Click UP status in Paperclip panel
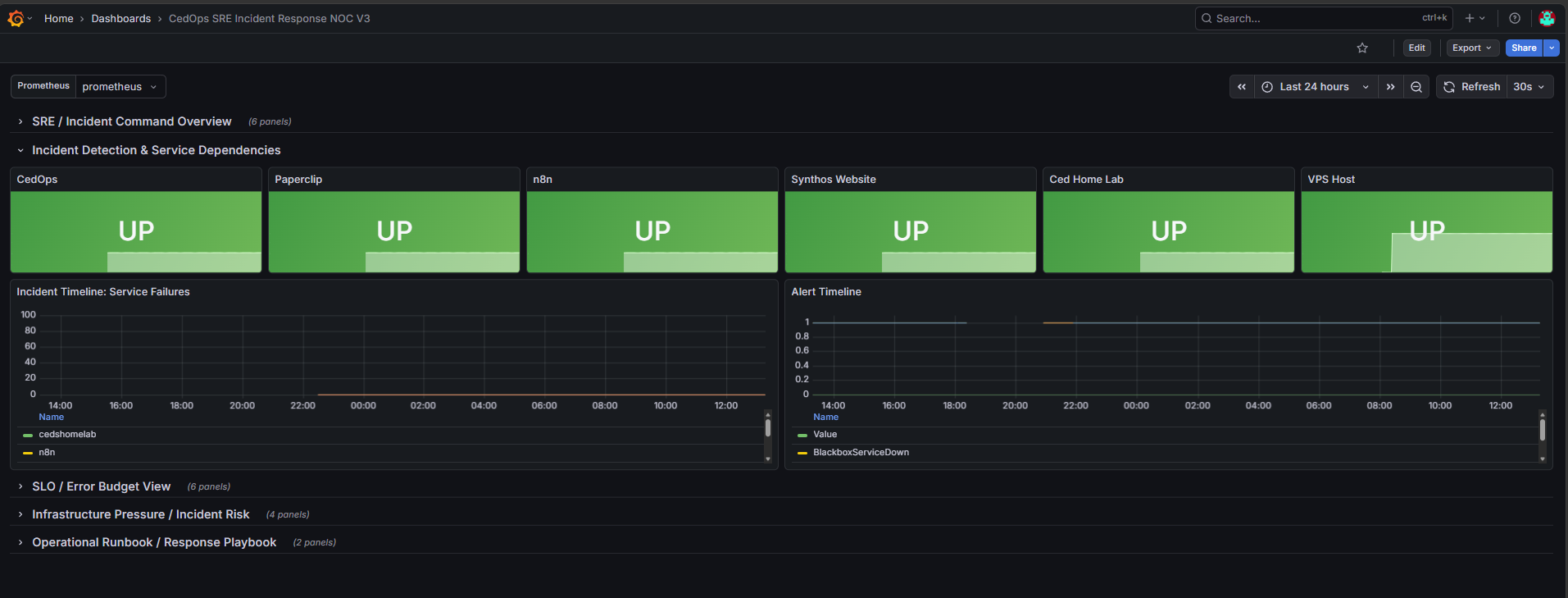Image resolution: width=1568 pixels, height=598 pixels. pyautogui.click(x=394, y=231)
